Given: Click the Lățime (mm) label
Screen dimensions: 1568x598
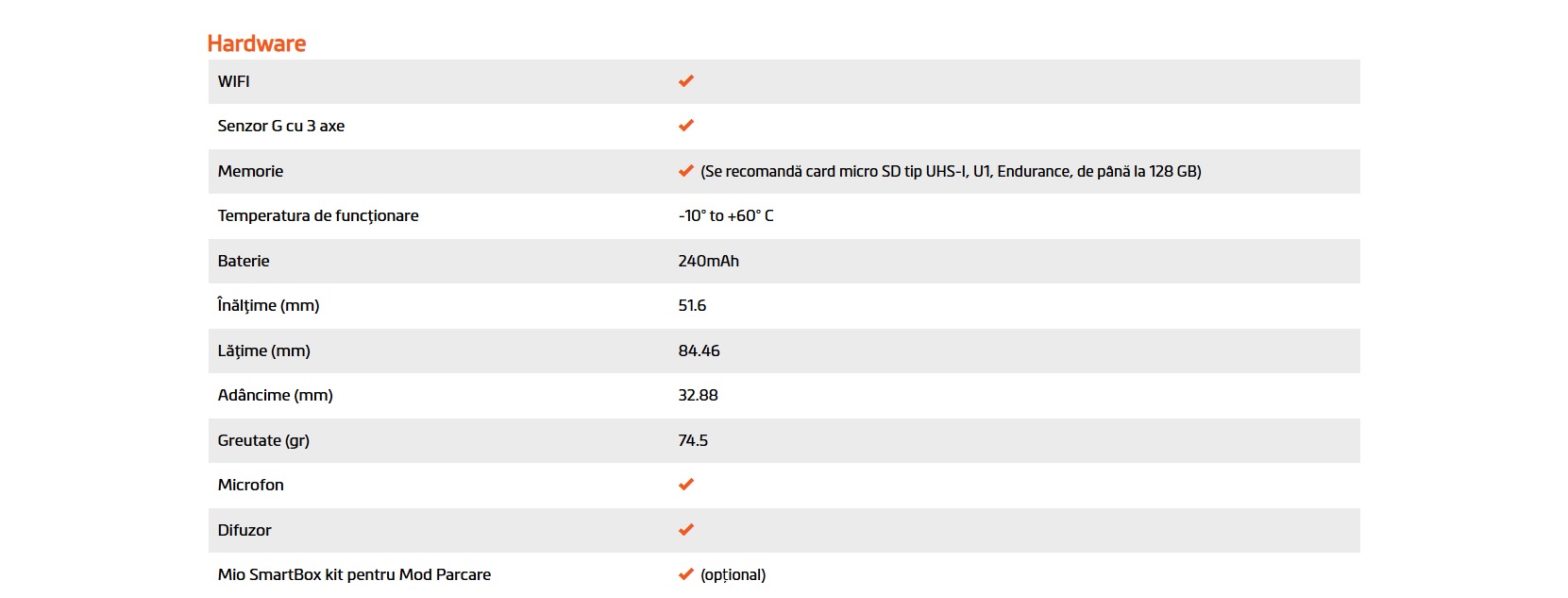Looking at the screenshot, I should click(x=264, y=350).
